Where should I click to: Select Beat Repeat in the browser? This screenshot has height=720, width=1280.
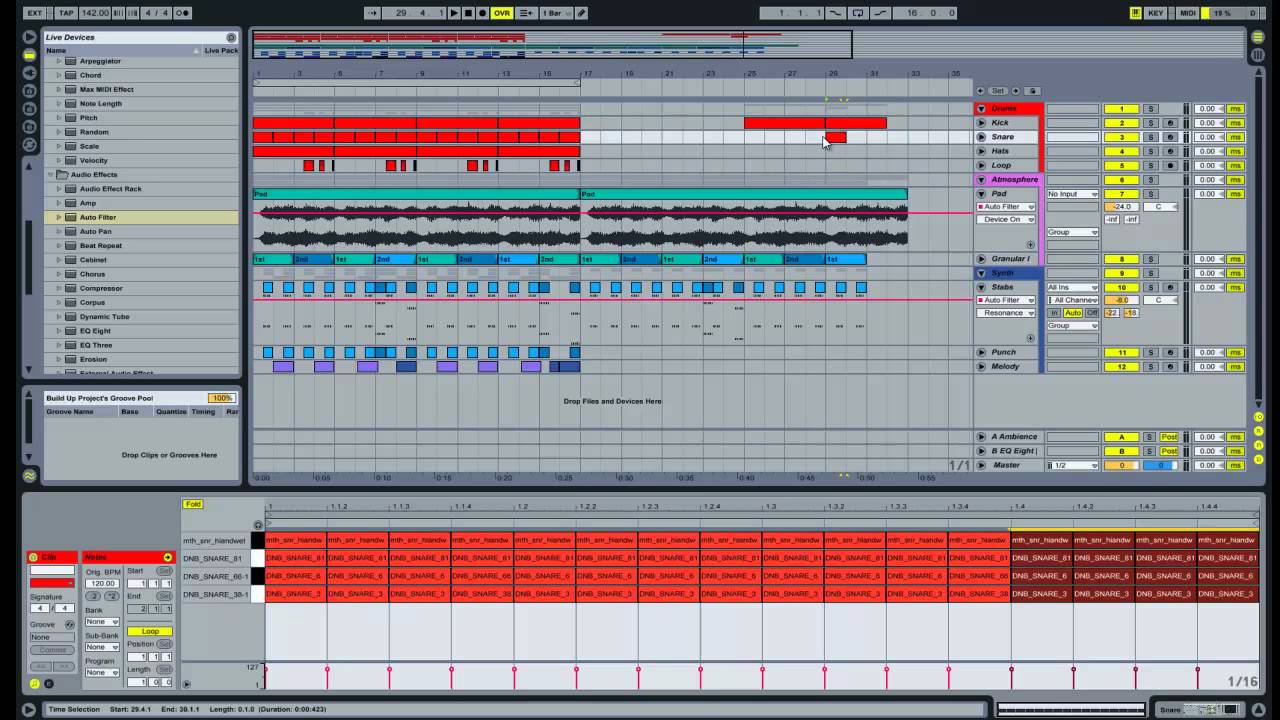tap(101, 245)
